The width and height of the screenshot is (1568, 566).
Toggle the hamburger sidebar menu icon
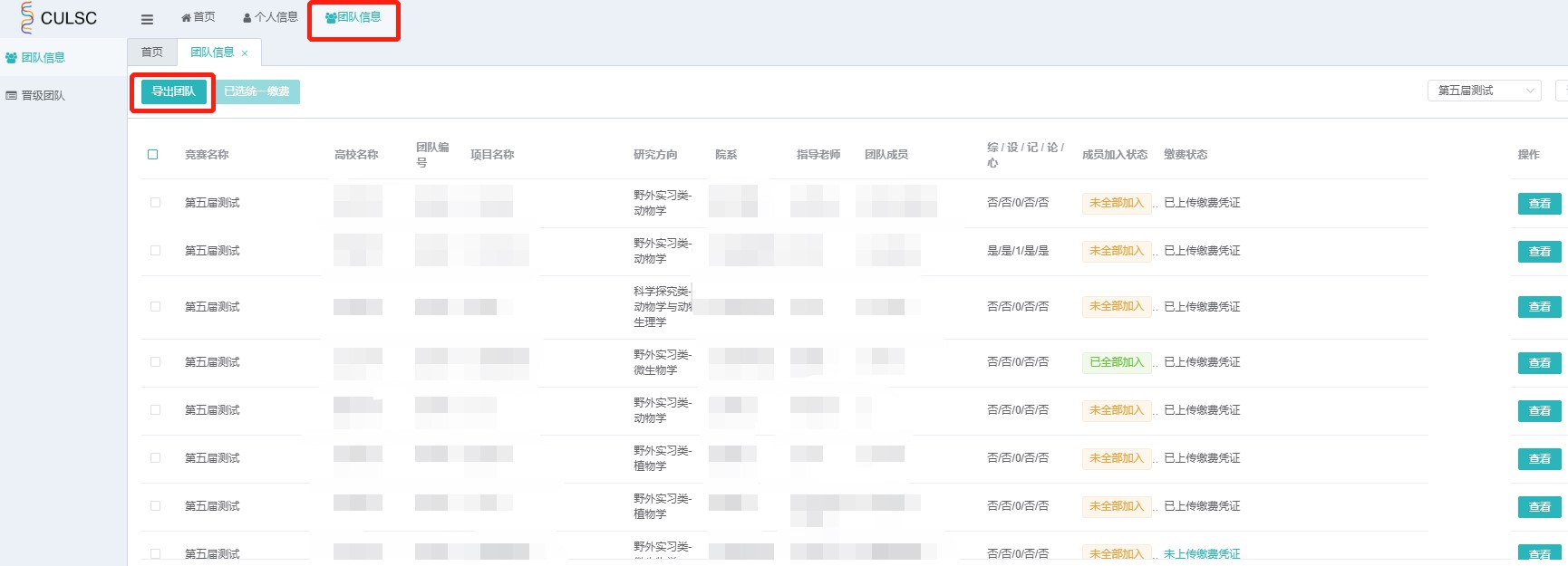pyautogui.click(x=147, y=19)
